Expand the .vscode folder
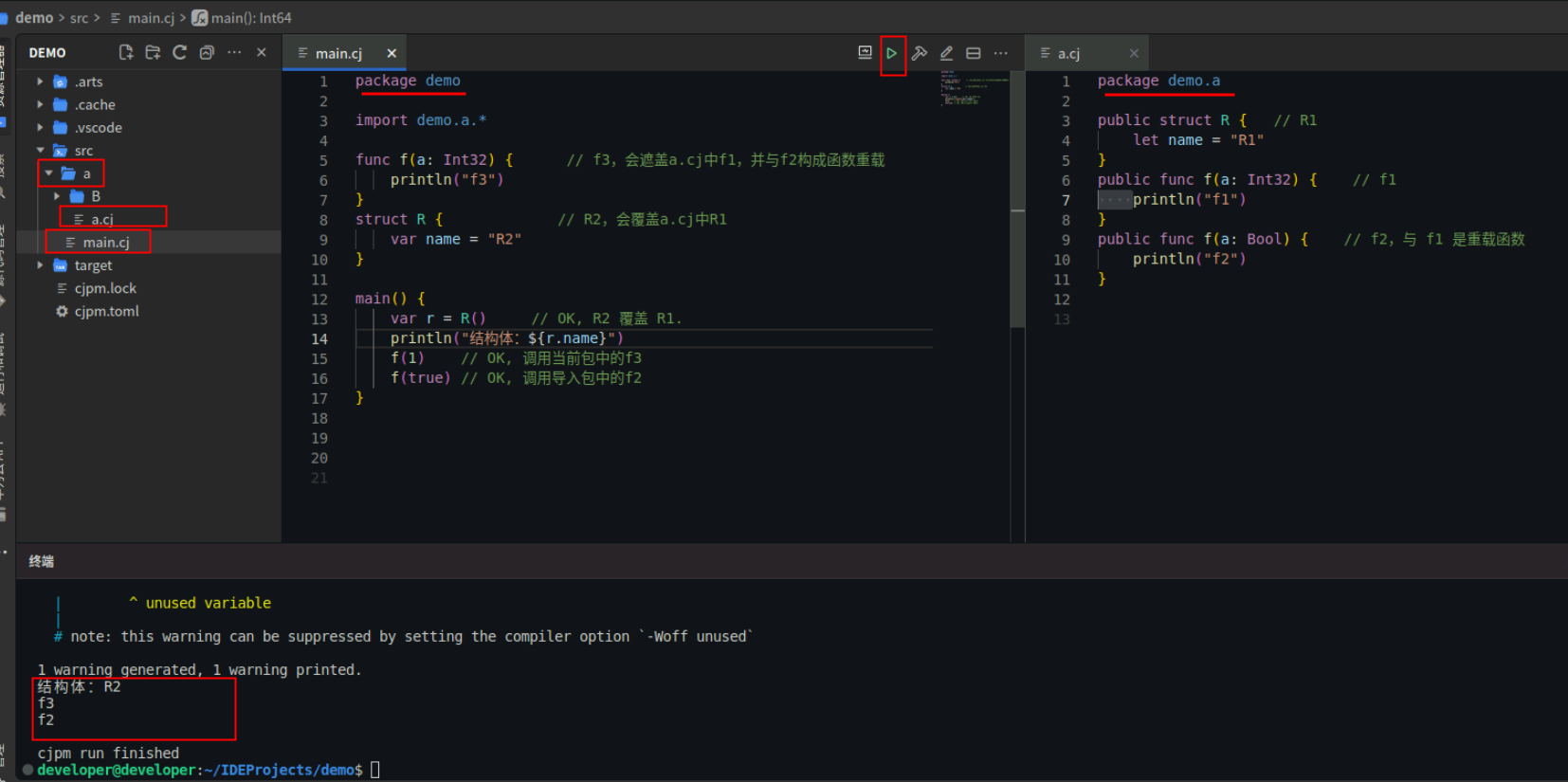 (40, 127)
